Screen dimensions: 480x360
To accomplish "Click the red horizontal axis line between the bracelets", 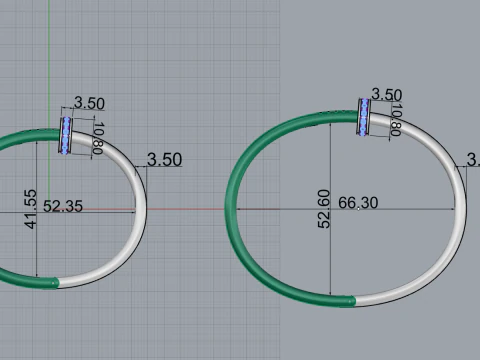I will pyautogui.click(x=185, y=209).
